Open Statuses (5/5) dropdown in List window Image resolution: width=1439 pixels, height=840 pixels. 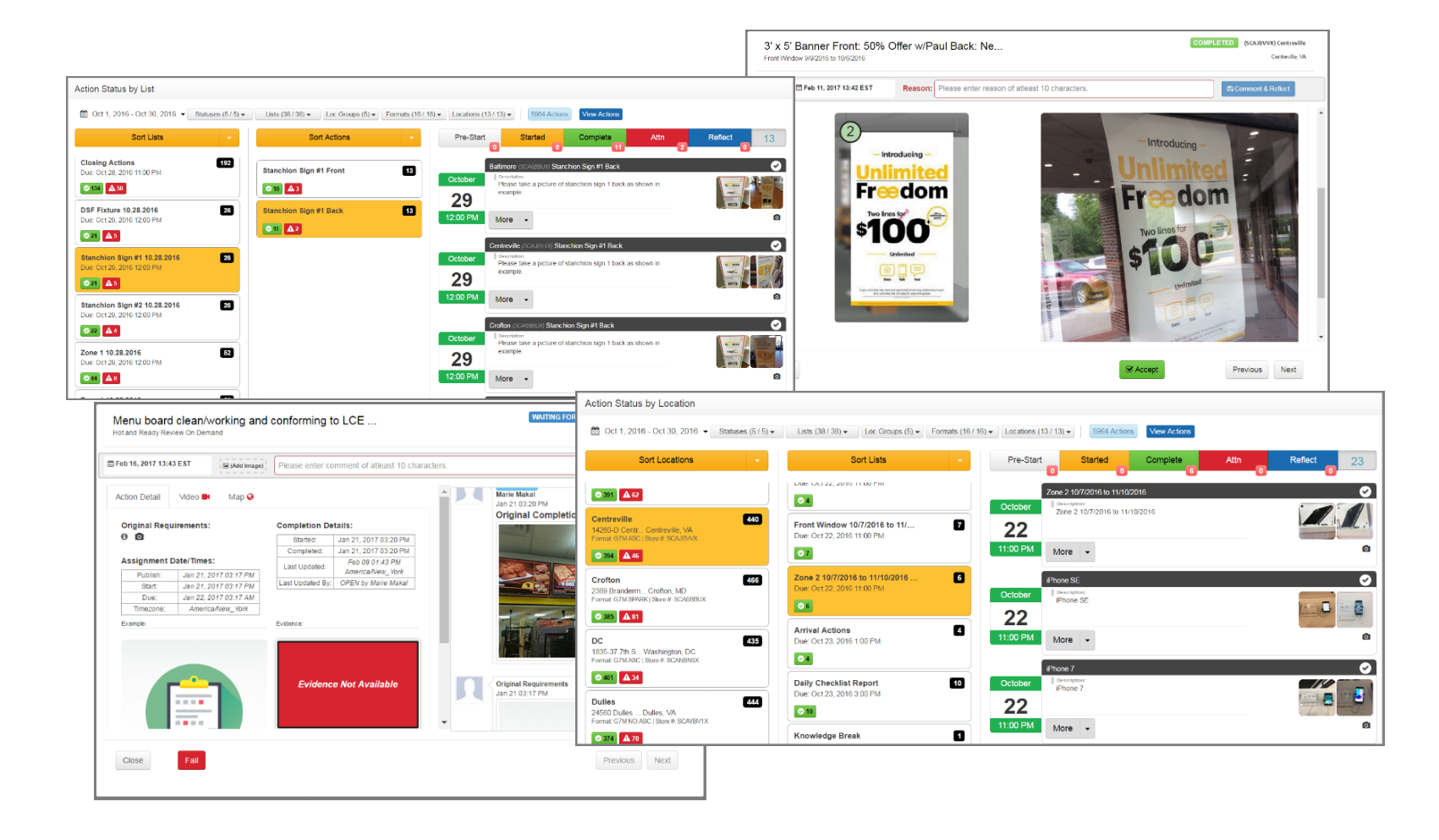219,114
